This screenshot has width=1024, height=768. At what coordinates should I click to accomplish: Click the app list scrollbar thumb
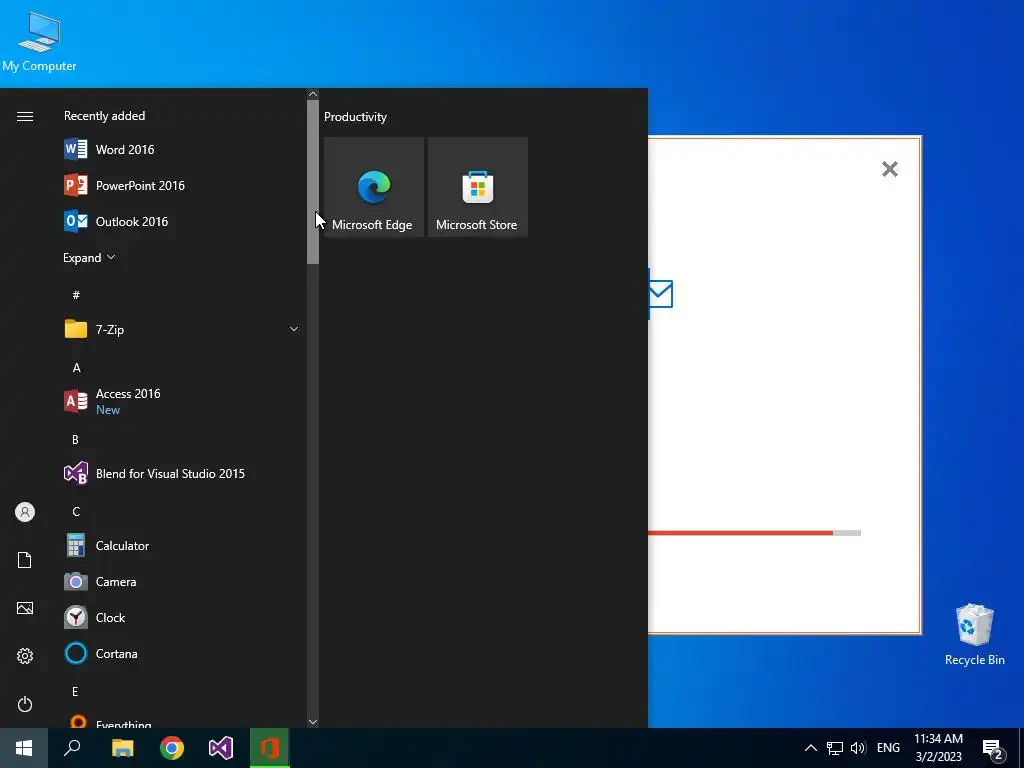(x=313, y=182)
